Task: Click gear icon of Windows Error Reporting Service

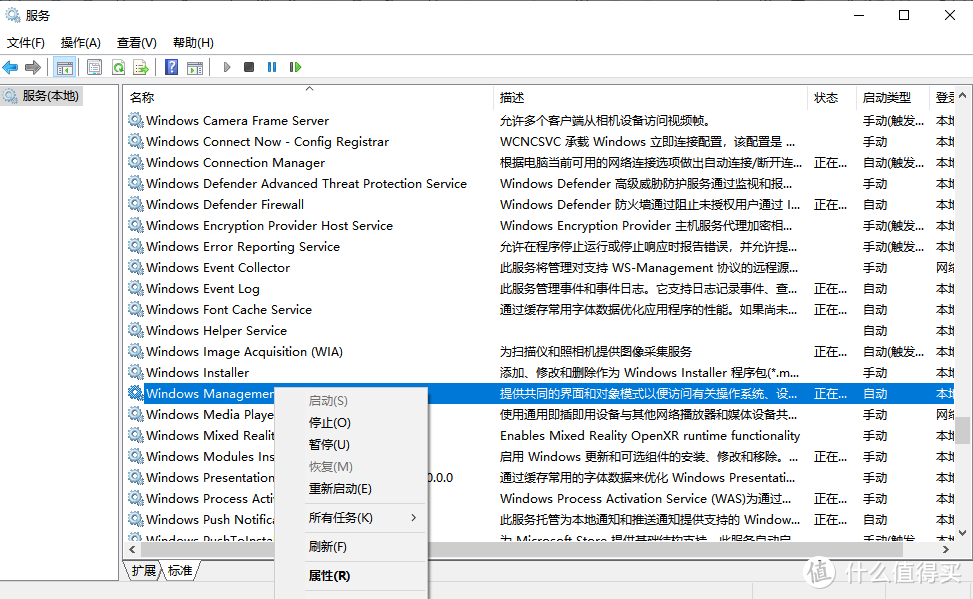Action: coord(136,246)
